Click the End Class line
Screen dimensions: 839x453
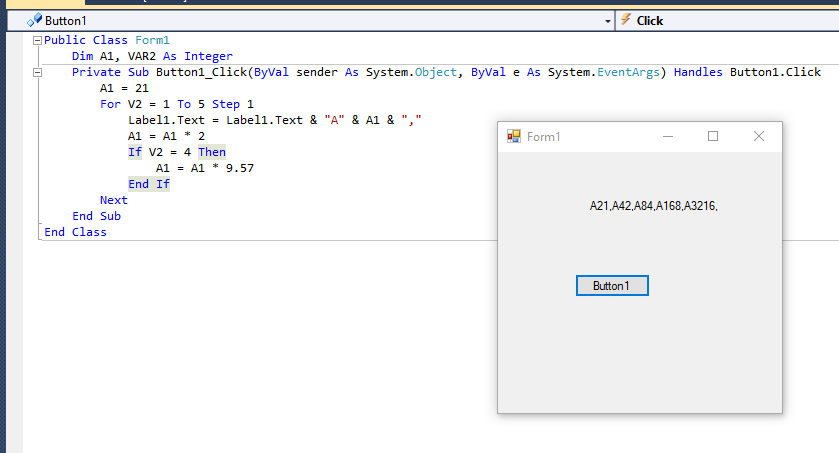tap(75, 232)
